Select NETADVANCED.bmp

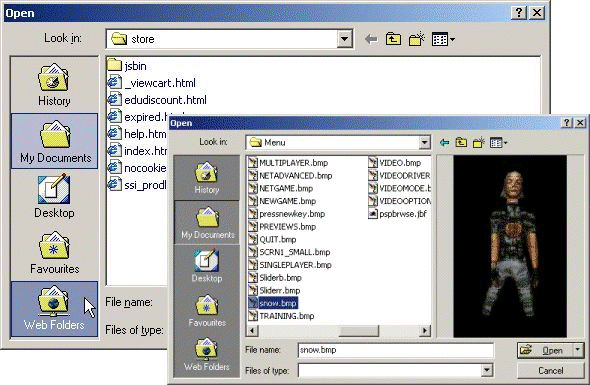click(x=290, y=176)
